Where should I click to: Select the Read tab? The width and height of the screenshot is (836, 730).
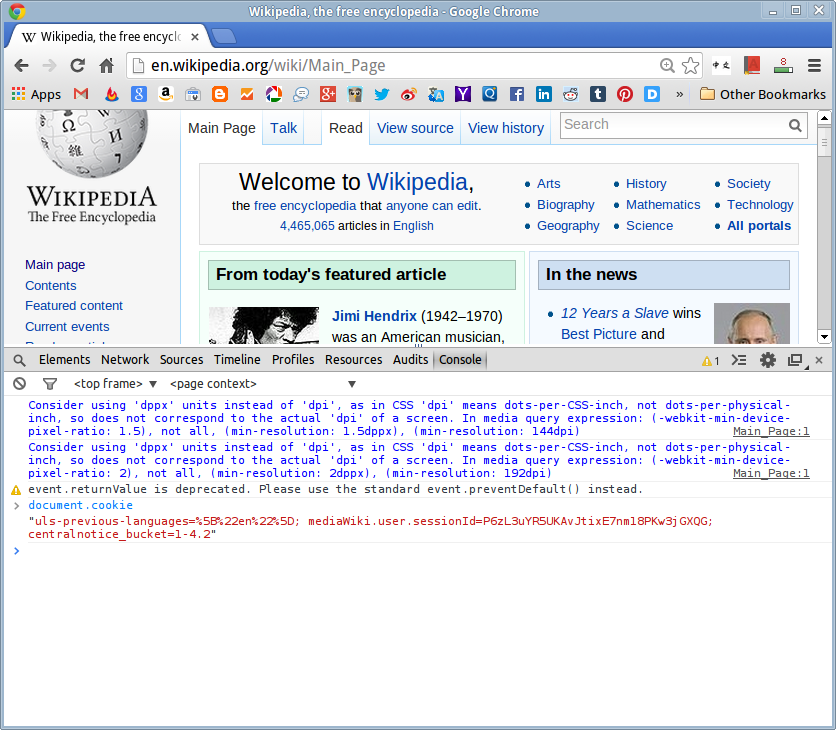click(x=345, y=128)
